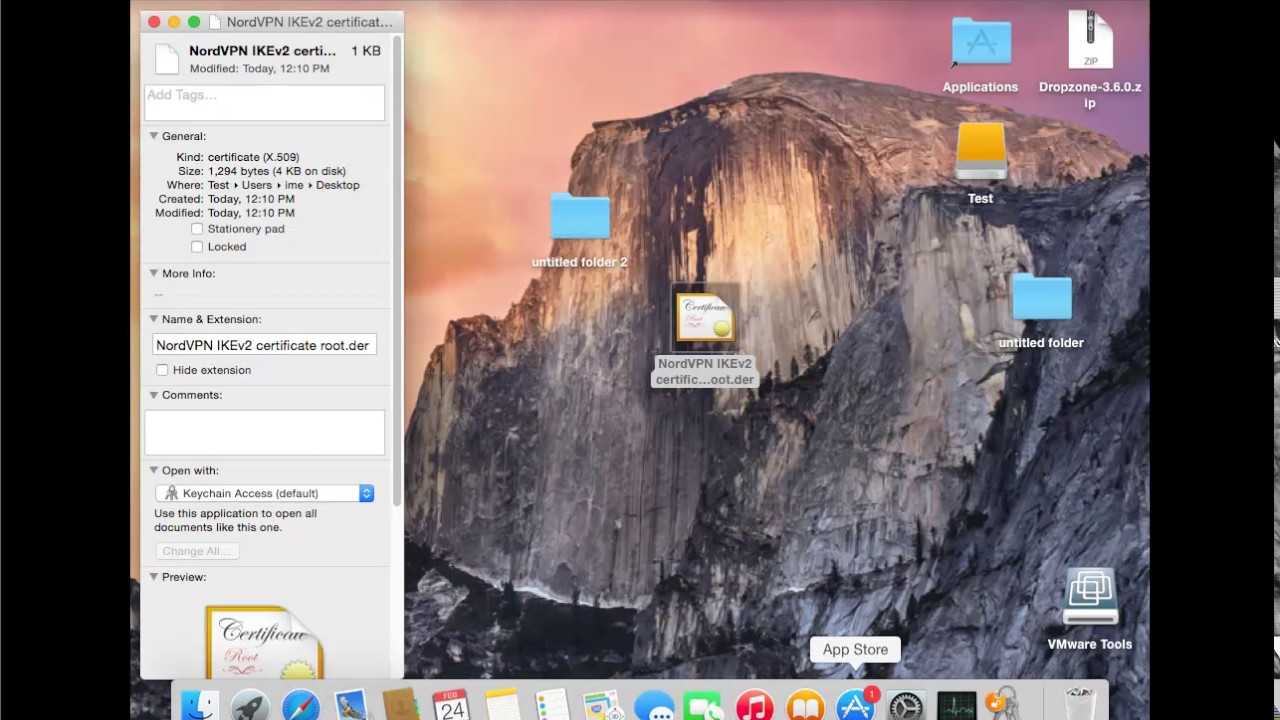Collapse the Name & Extension section
This screenshot has width=1280, height=720.
tap(154, 319)
